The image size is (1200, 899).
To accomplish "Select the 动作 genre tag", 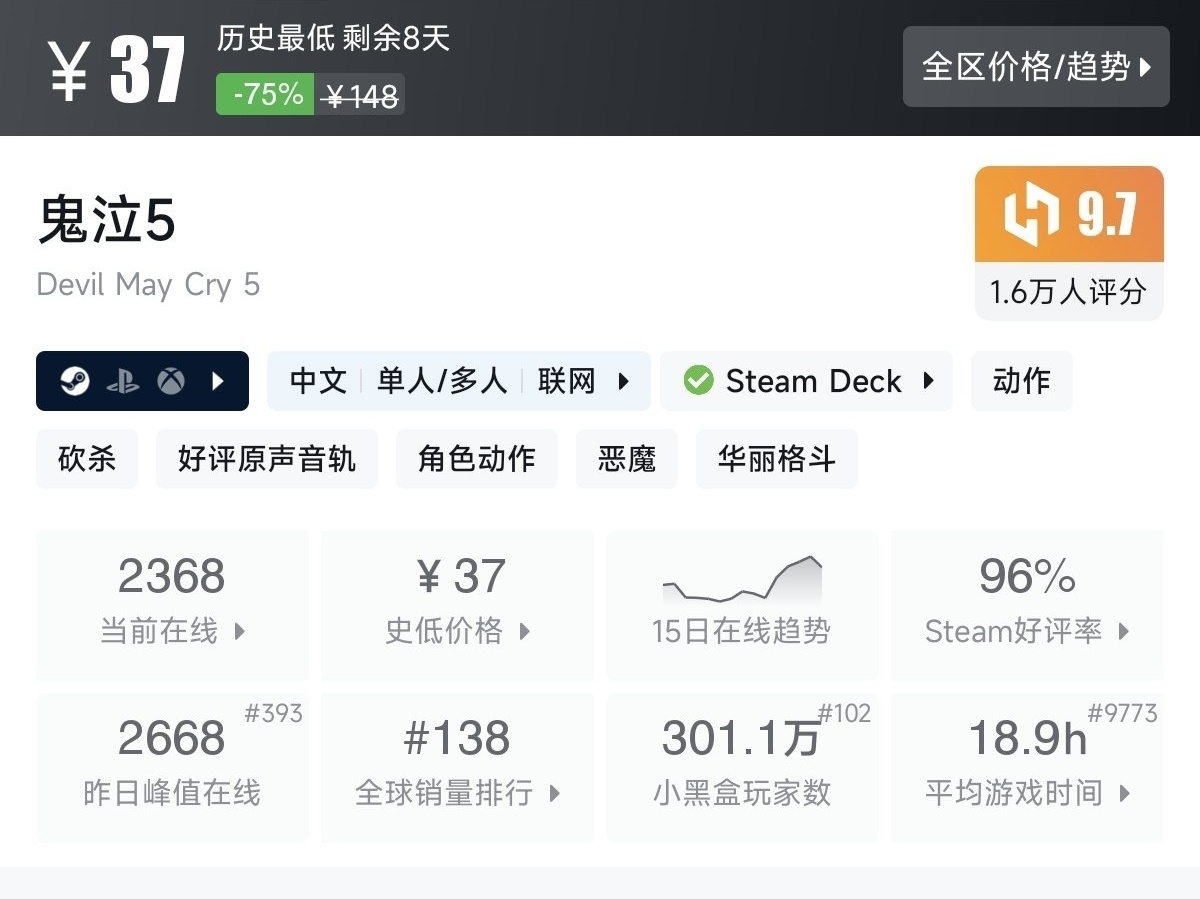I will click(1021, 381).
